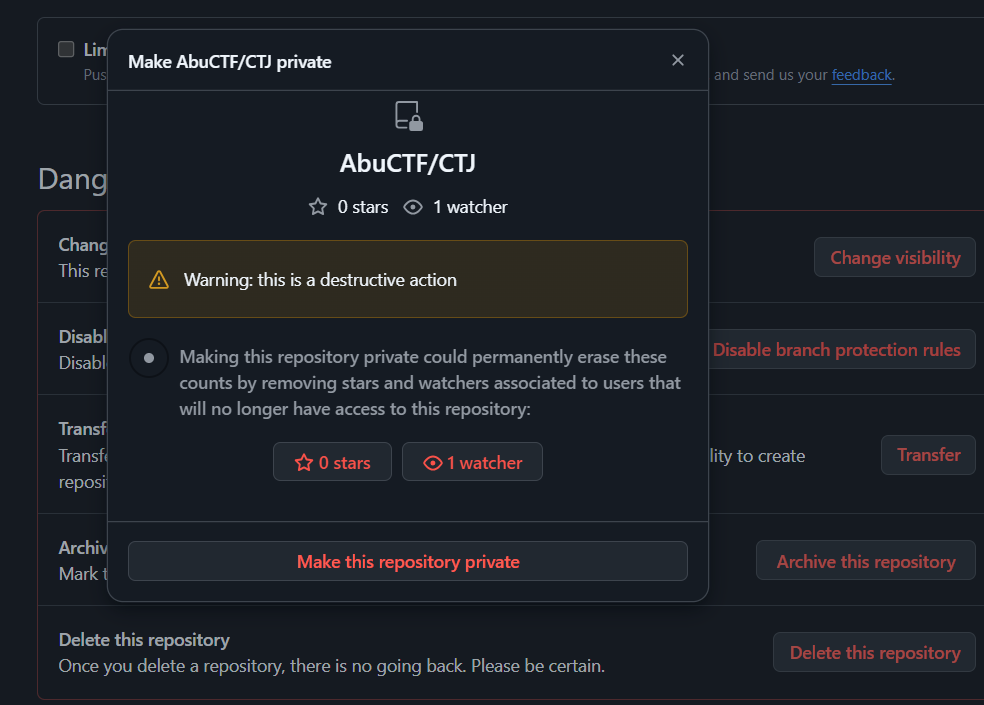Toggle the checkbox at the top left
This screenshot has width=984, height=705.
66,49
